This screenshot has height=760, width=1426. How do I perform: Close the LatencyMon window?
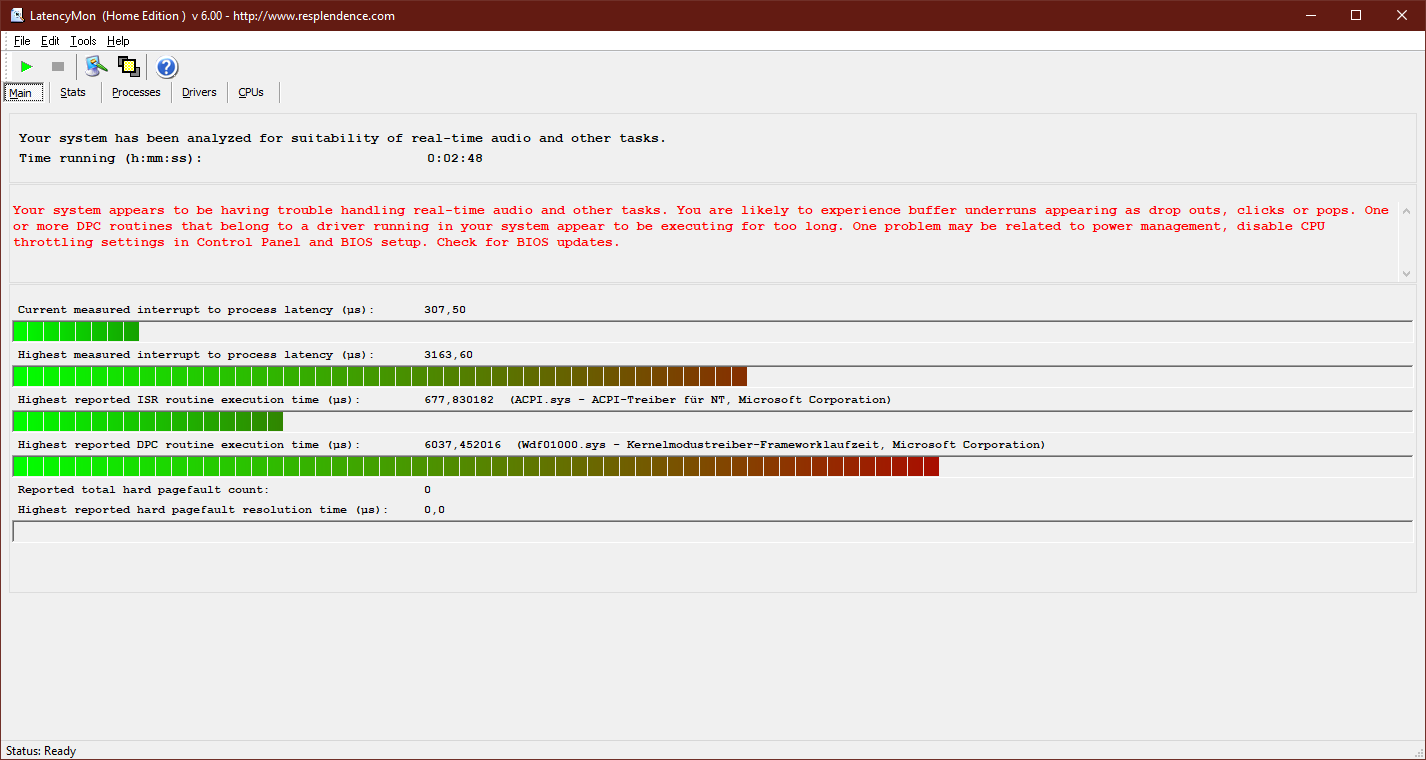(1402, 15)
